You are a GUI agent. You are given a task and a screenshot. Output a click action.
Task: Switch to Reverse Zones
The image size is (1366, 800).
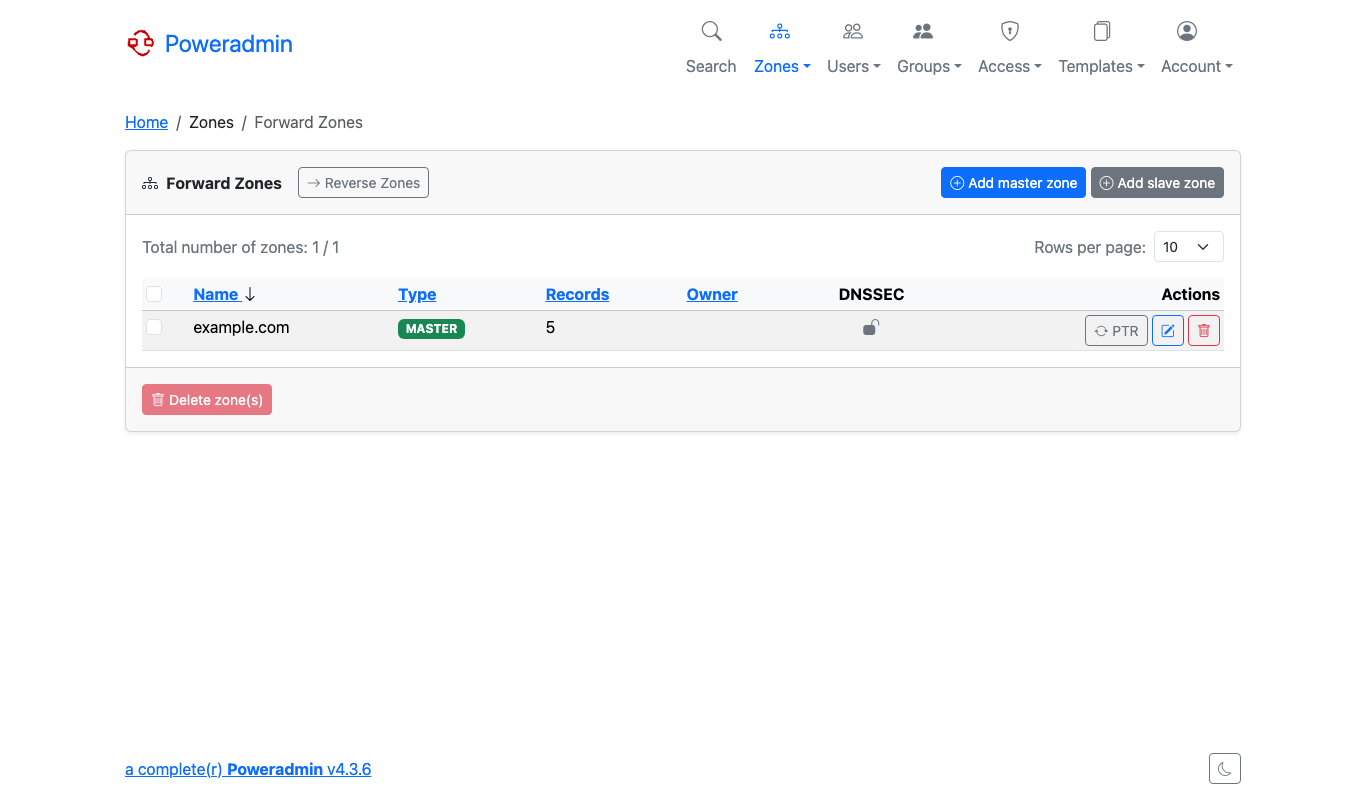[x=363, y=183]
